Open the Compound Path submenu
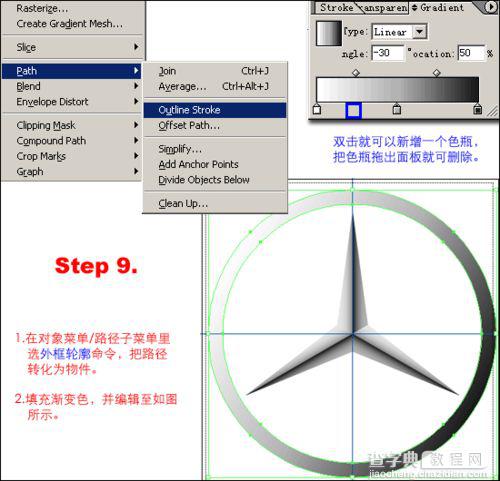The width and height of the screenshot is (500, 481). tap(72, 141)
